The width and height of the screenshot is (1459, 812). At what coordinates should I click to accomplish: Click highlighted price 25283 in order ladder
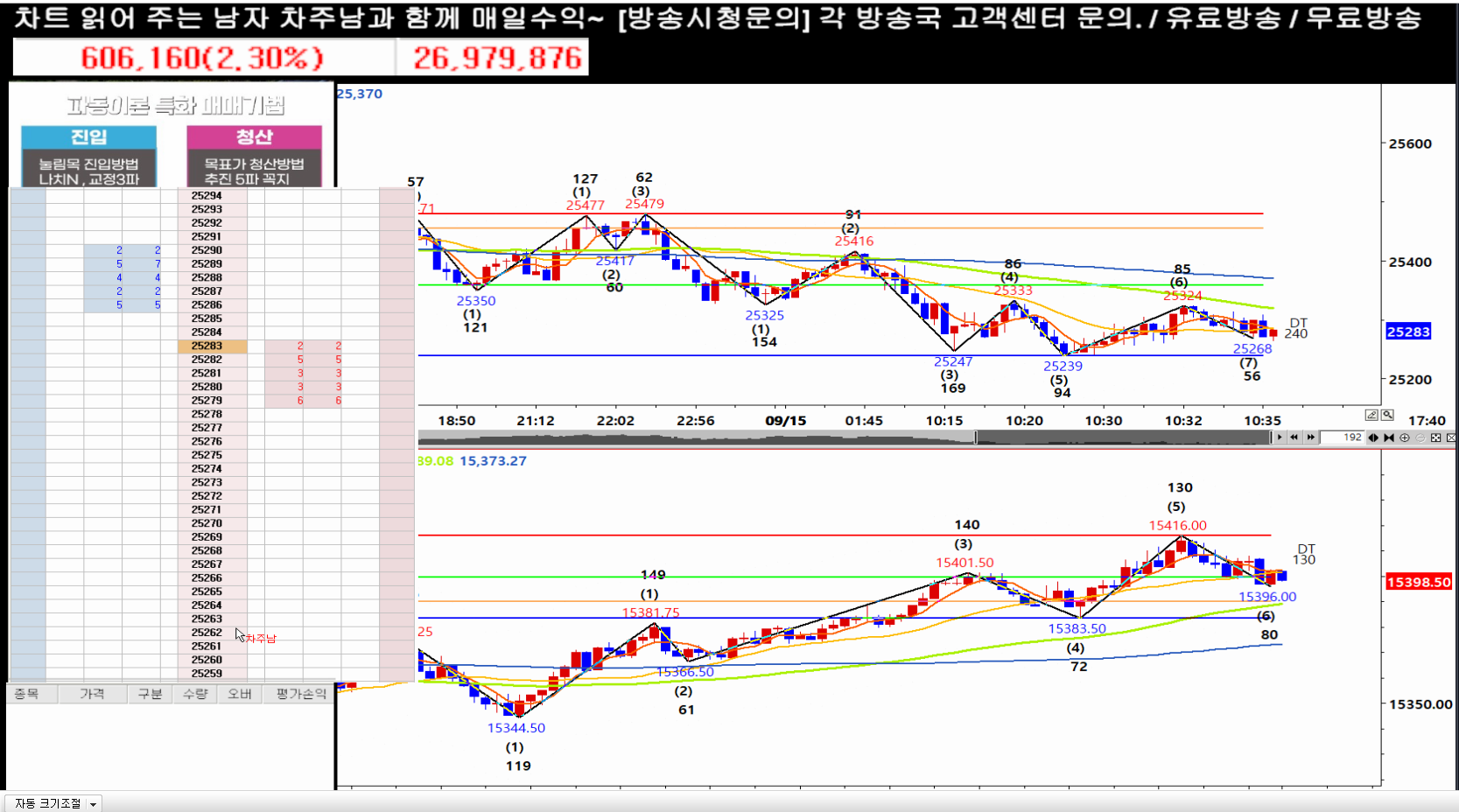tap(207, 346)
